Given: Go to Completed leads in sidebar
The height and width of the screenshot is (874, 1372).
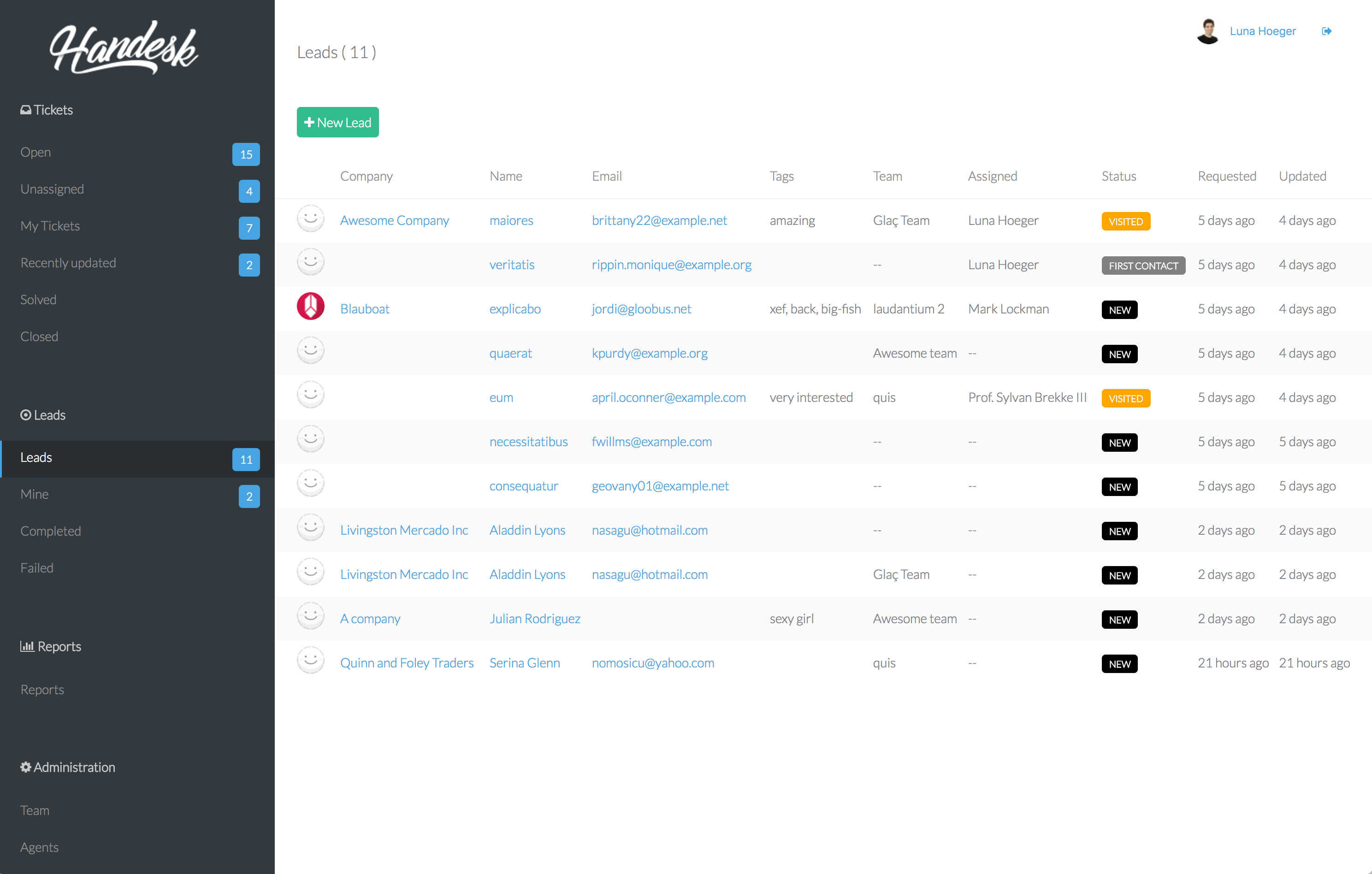Looking at the screenshot, I should (x=51, y=531).
